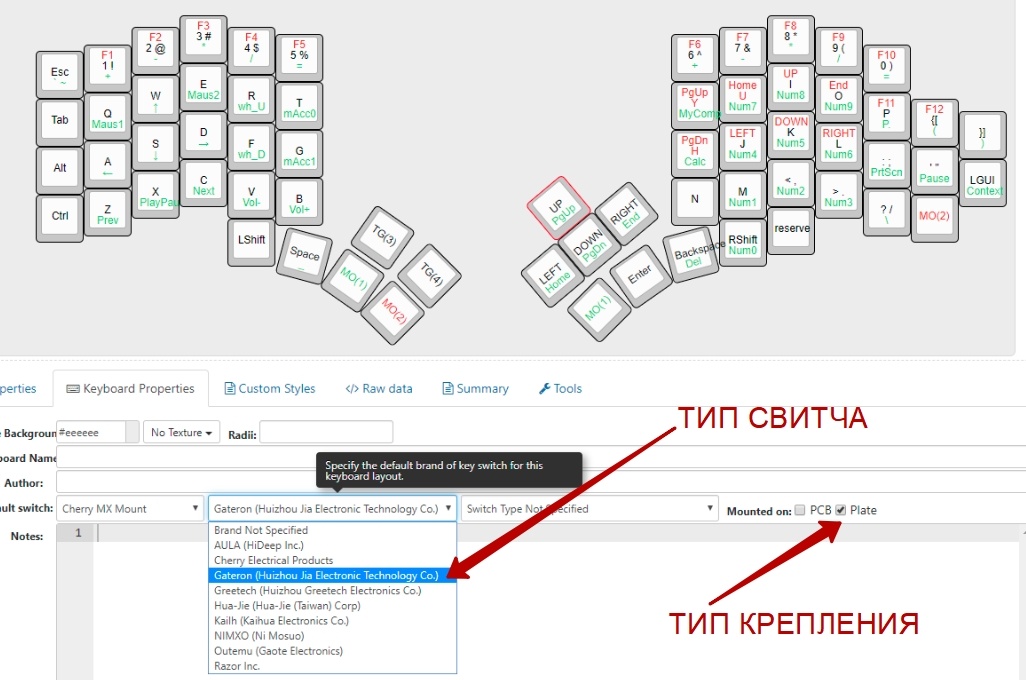Select the RShift Num0 key
Image resolution: width=1026 pixels, height=680 pixels.
click(743, 242)
